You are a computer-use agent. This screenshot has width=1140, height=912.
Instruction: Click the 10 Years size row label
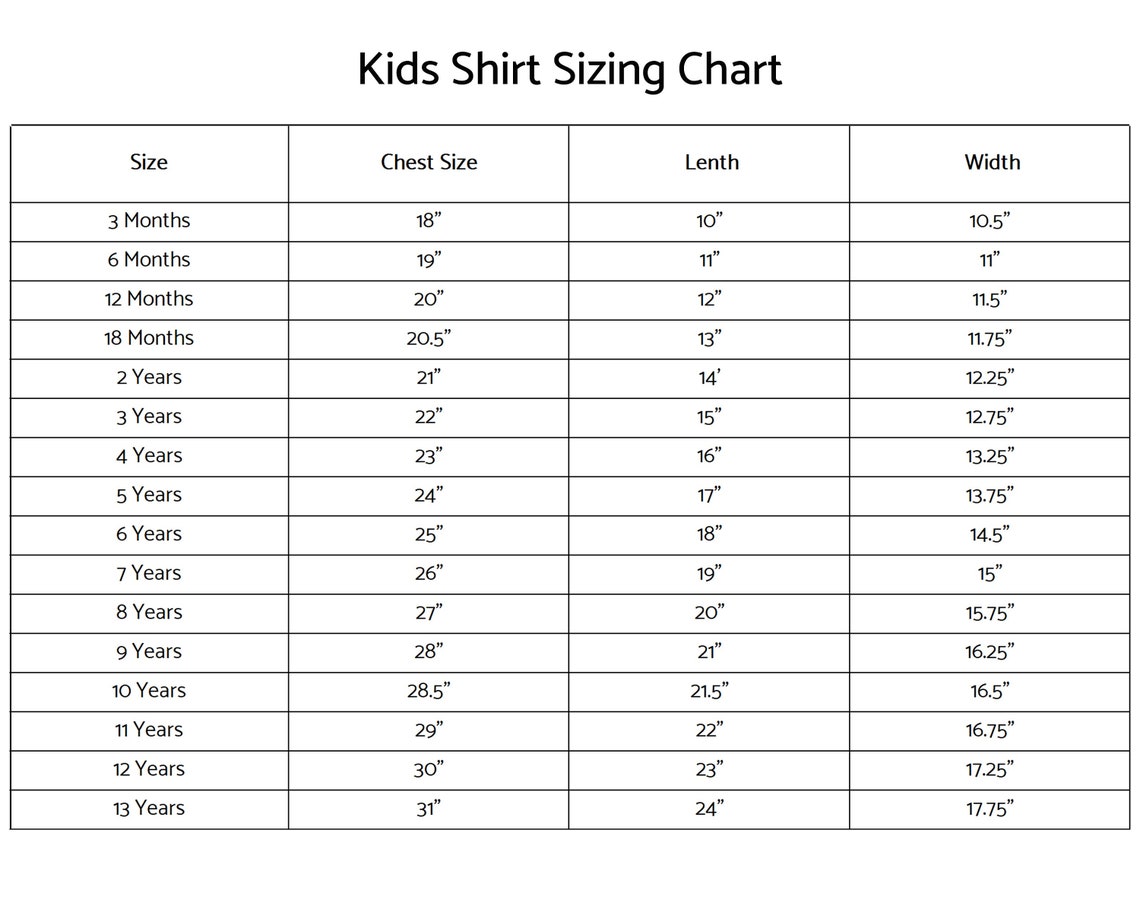149,691
